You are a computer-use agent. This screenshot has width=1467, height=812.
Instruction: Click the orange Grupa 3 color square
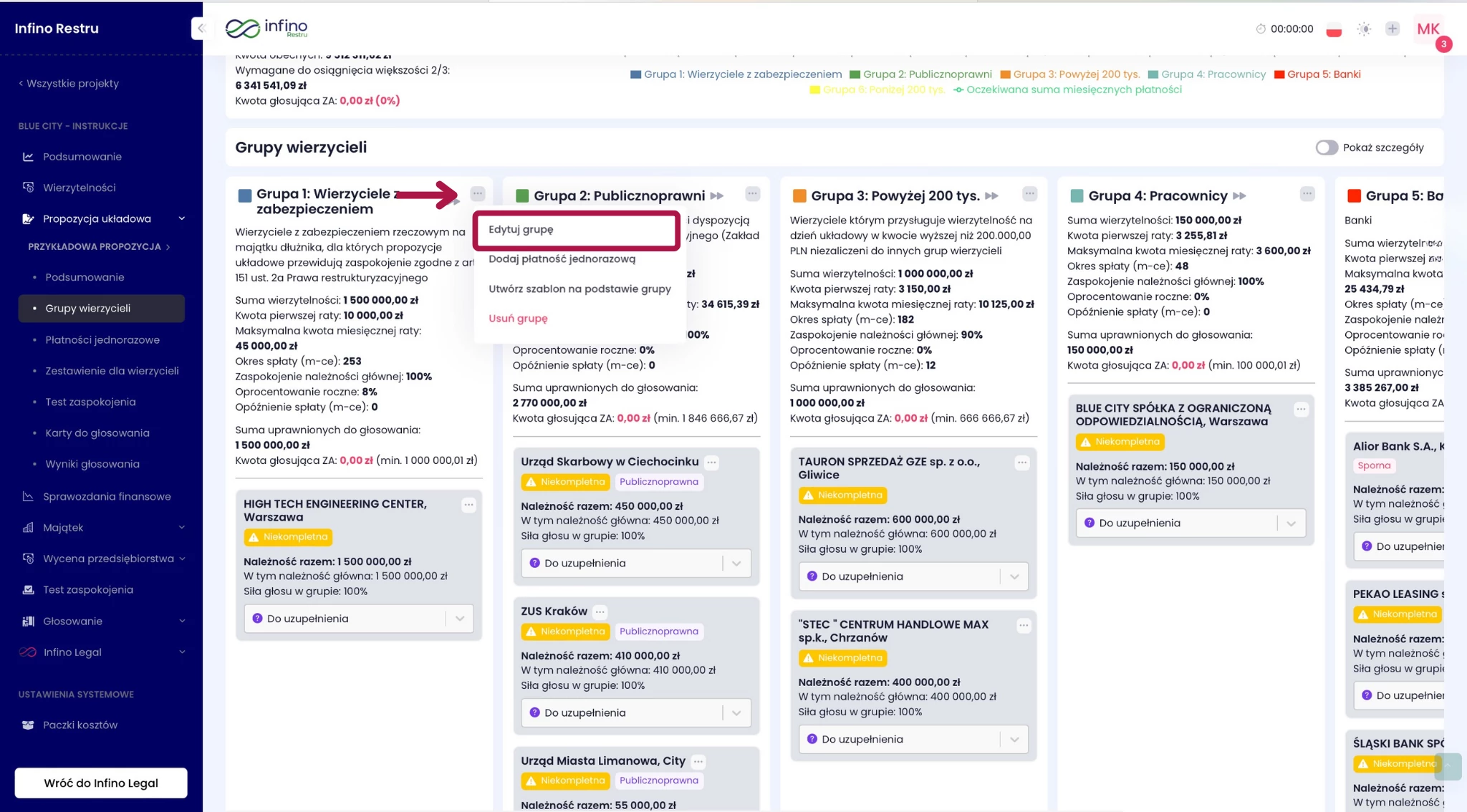click(x=799, y=196)
